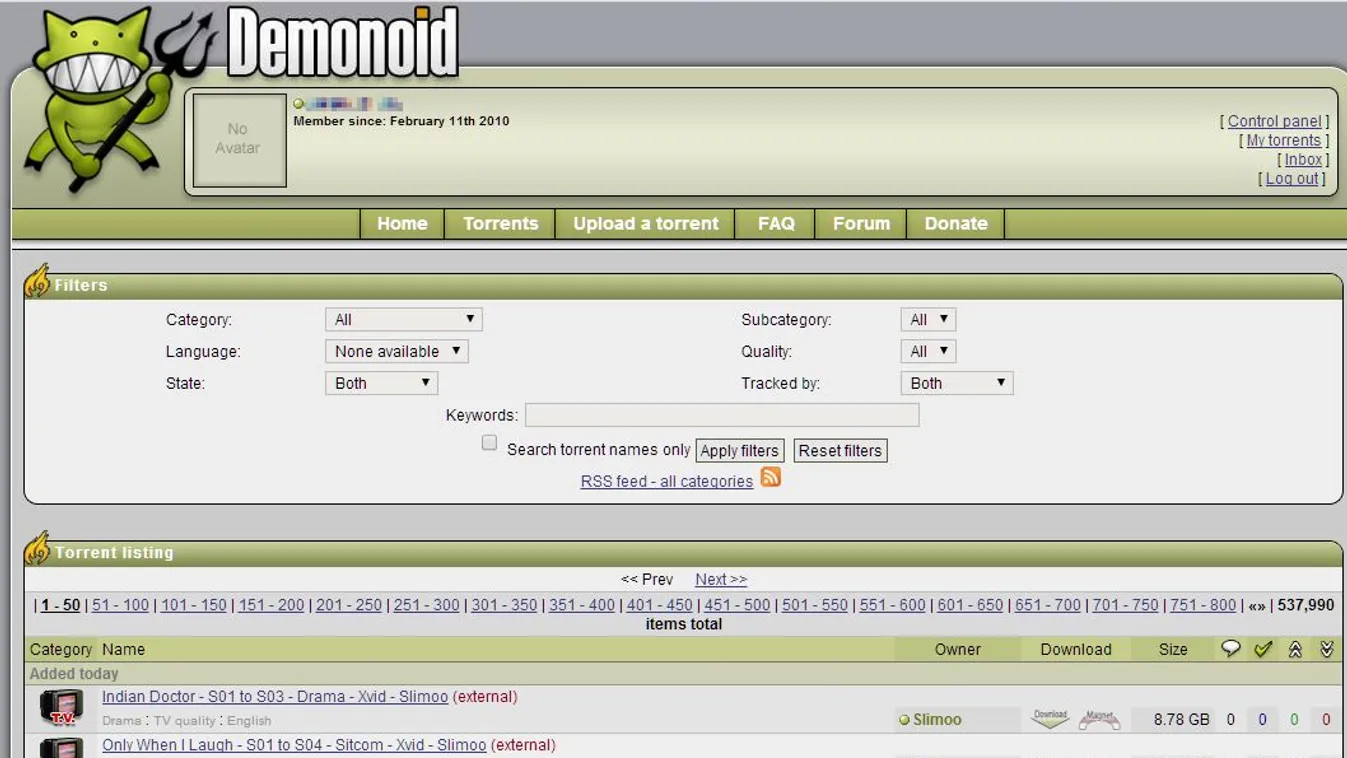The height and width of the screenshot is (758, 1347).
Task: Open the Donate tab
Action: coord(956,224)
